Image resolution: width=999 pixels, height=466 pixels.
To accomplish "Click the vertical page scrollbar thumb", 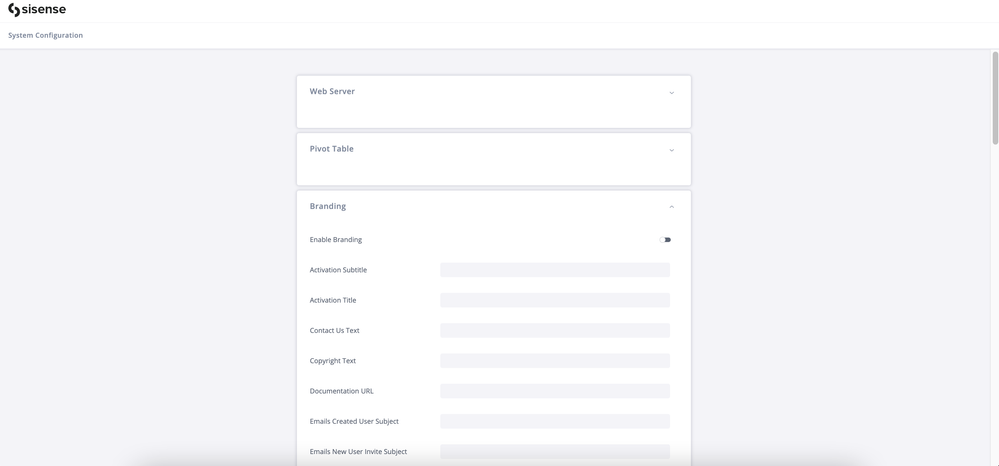I will 994,97.
